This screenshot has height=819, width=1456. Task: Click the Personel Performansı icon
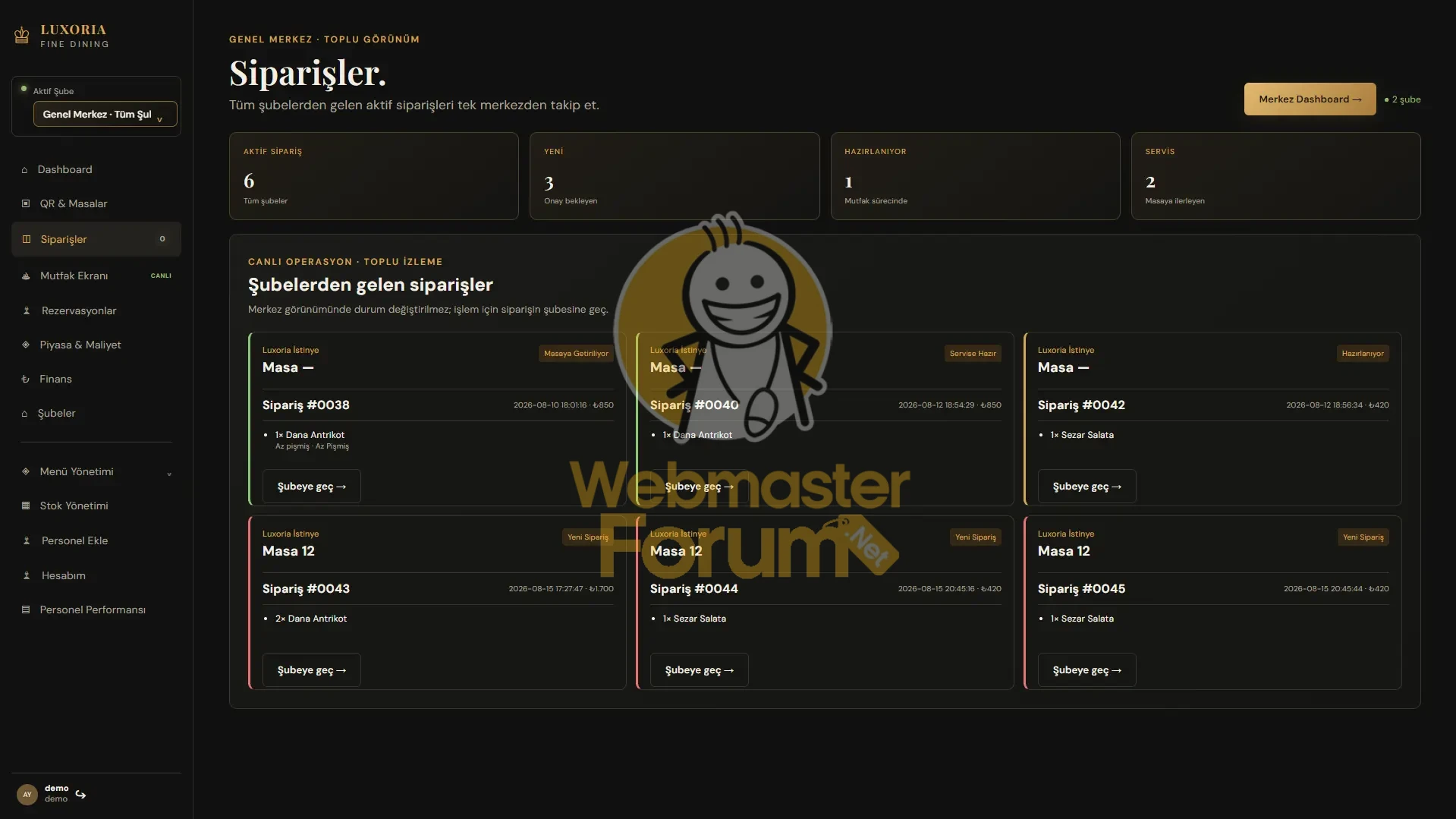[26, 610]
